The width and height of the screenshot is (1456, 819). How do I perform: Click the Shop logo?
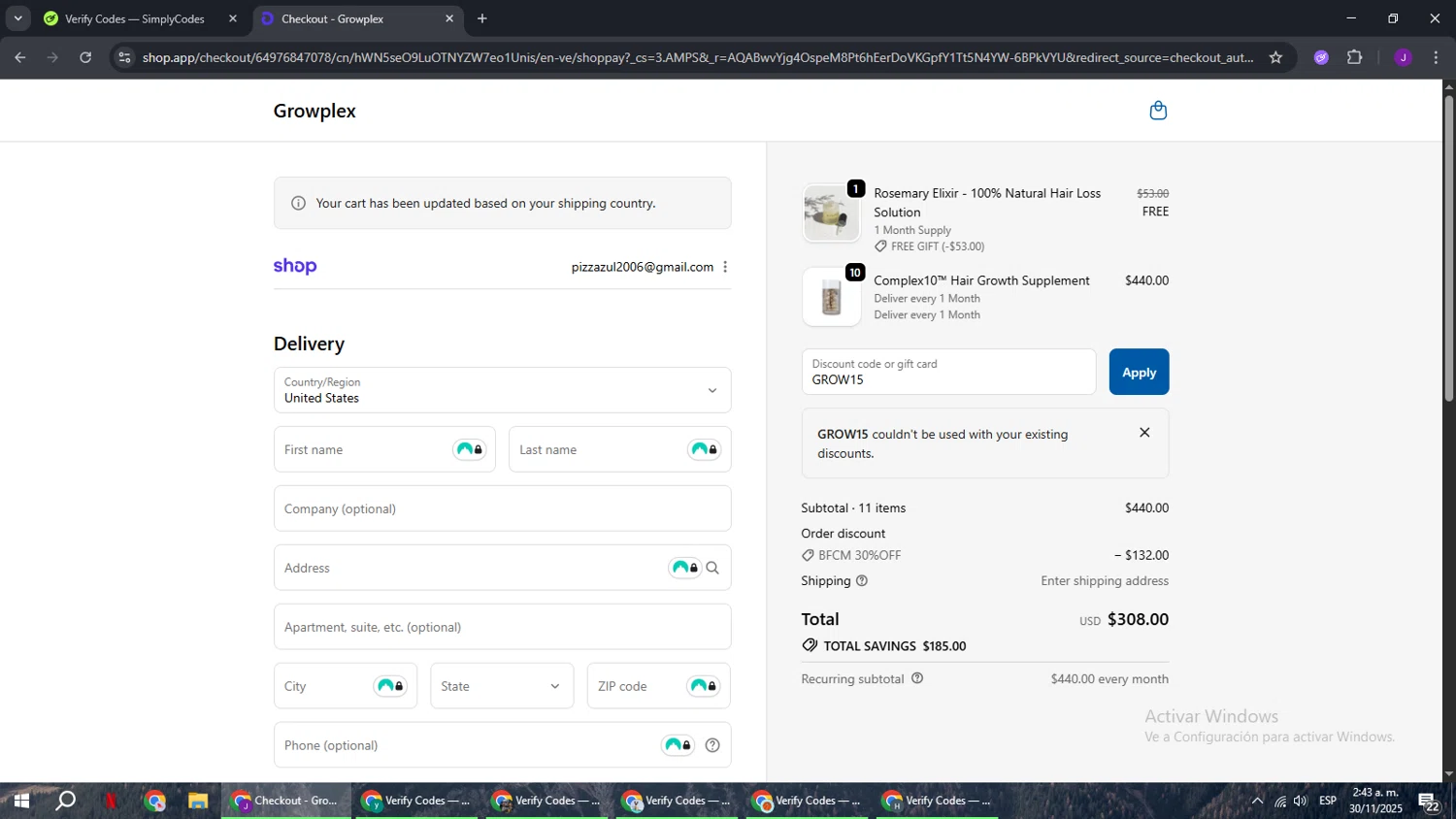pos(295,267)
